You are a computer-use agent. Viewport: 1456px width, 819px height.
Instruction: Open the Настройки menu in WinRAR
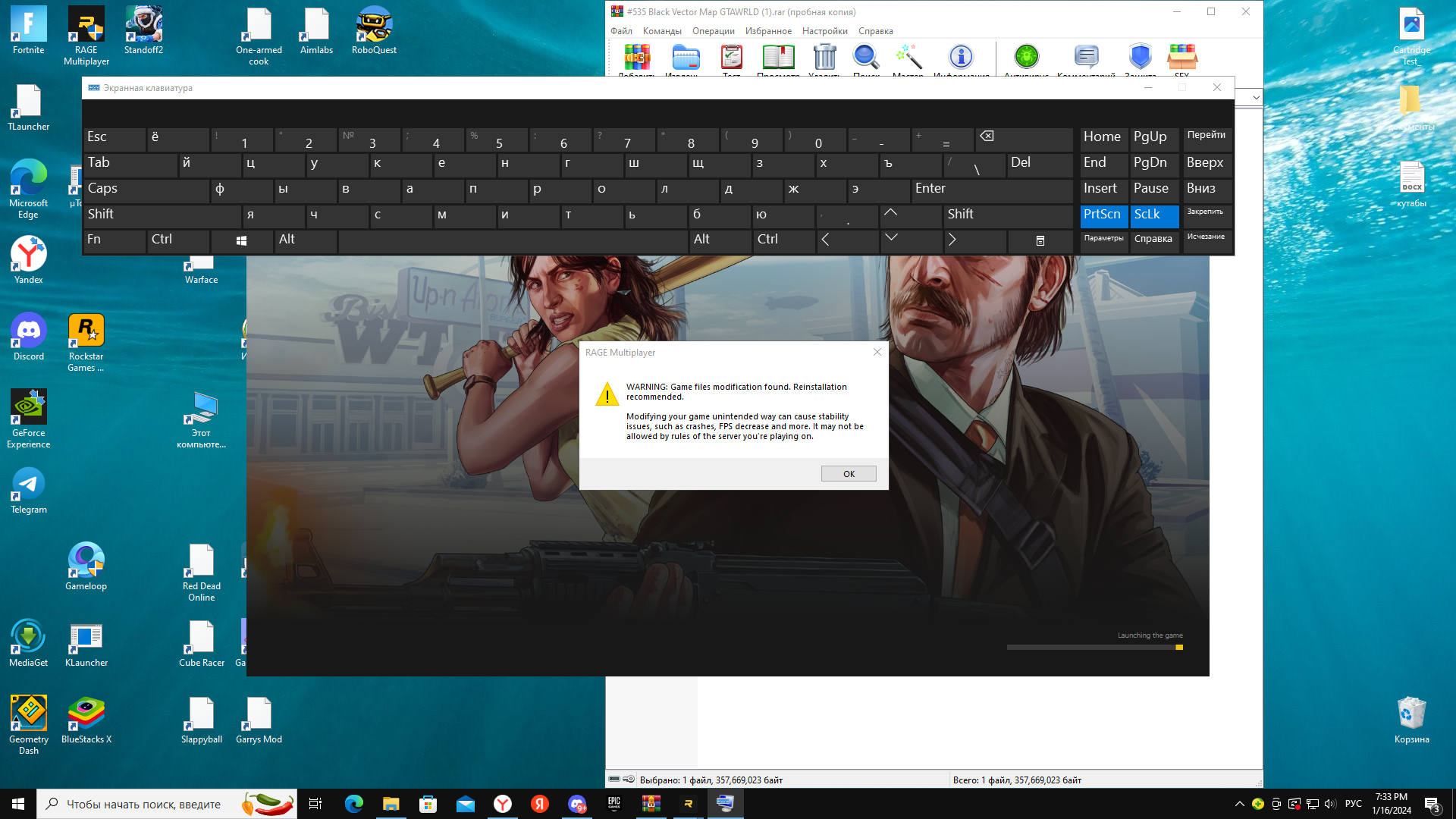[825, 31]
